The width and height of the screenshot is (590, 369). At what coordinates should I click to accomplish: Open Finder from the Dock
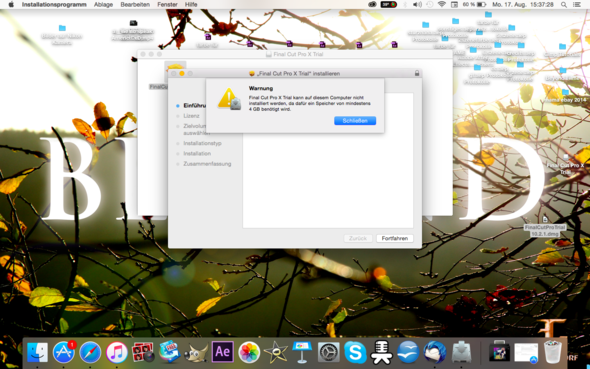pyautogui.click(x=37, y=352)
